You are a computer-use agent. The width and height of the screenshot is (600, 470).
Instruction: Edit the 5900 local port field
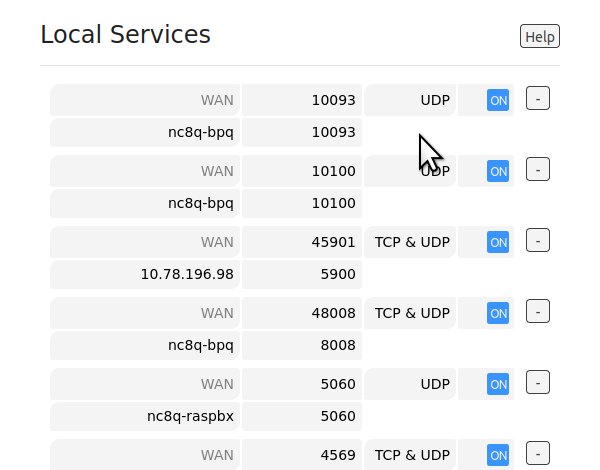pyautogui.click(x=302, y=274)
